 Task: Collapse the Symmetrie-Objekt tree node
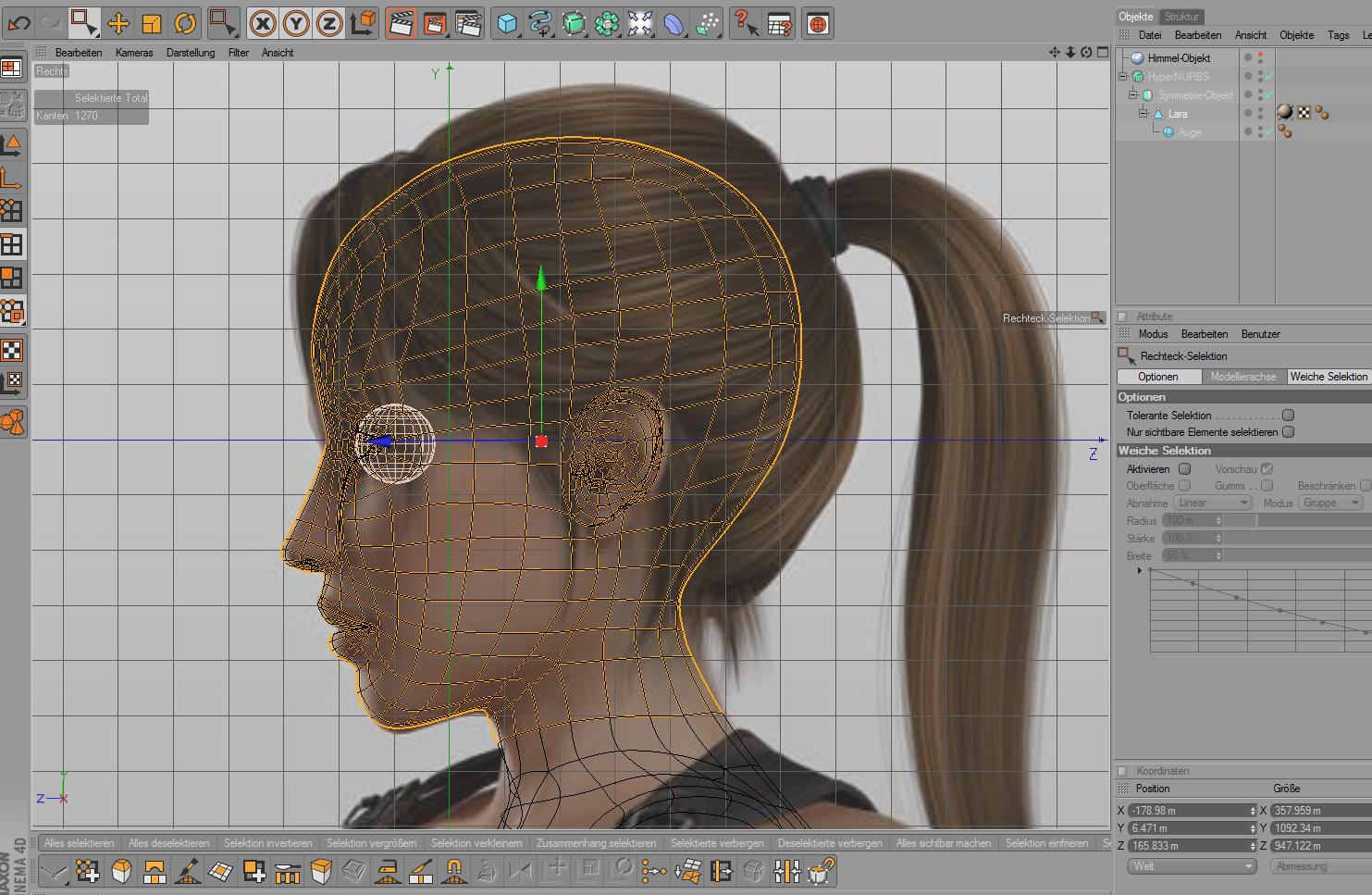click(x=1132, y=95)
